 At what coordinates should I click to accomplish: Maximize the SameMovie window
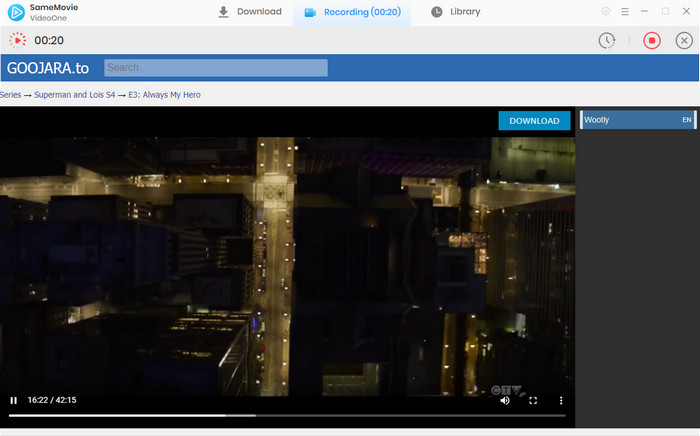coord(665,11)
